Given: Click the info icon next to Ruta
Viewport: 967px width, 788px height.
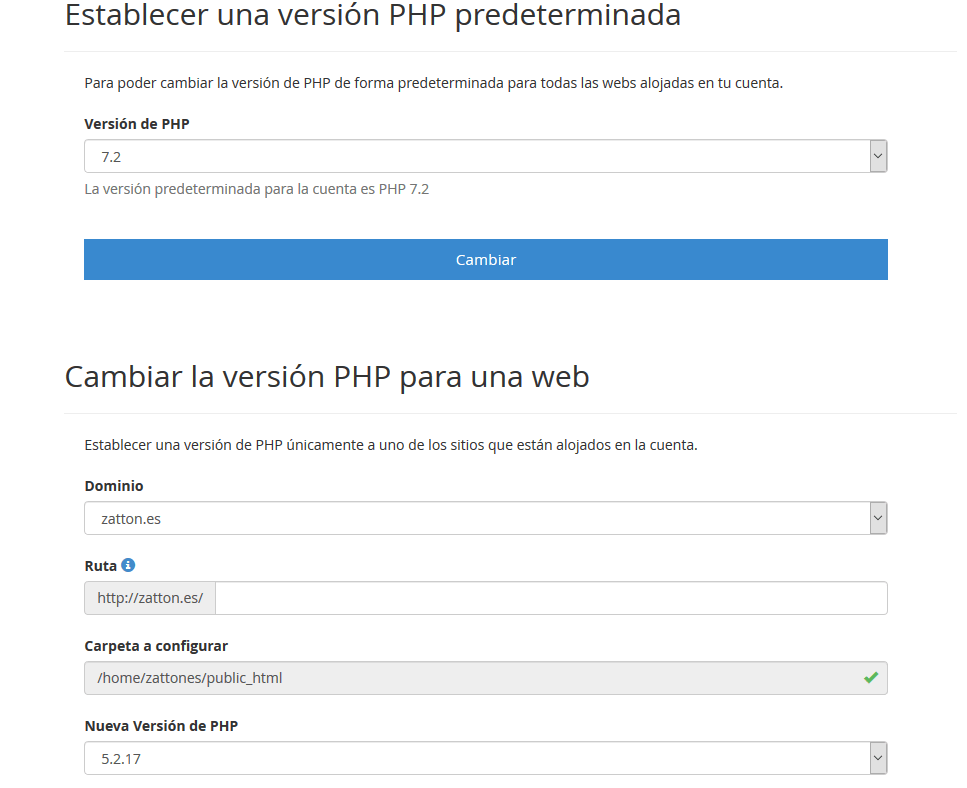Looking at the screenshot, I should [x=128, y=565].
